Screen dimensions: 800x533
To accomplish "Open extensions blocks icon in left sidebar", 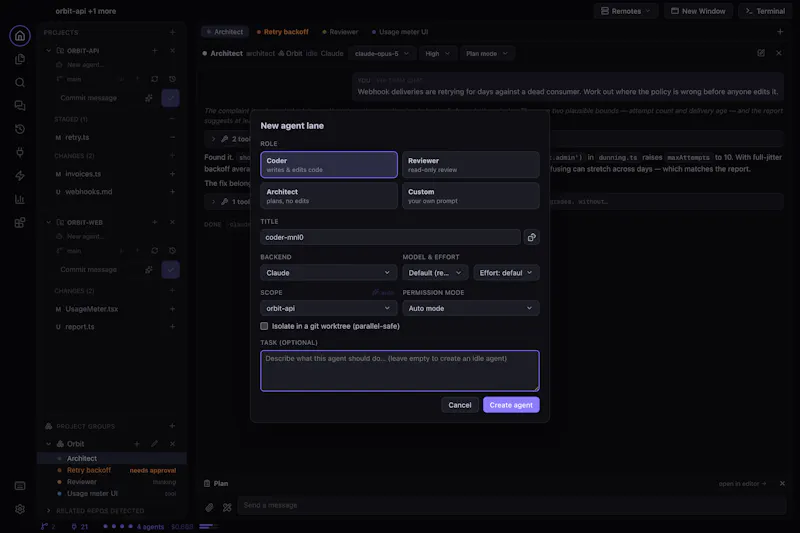I will pos(20,223).
